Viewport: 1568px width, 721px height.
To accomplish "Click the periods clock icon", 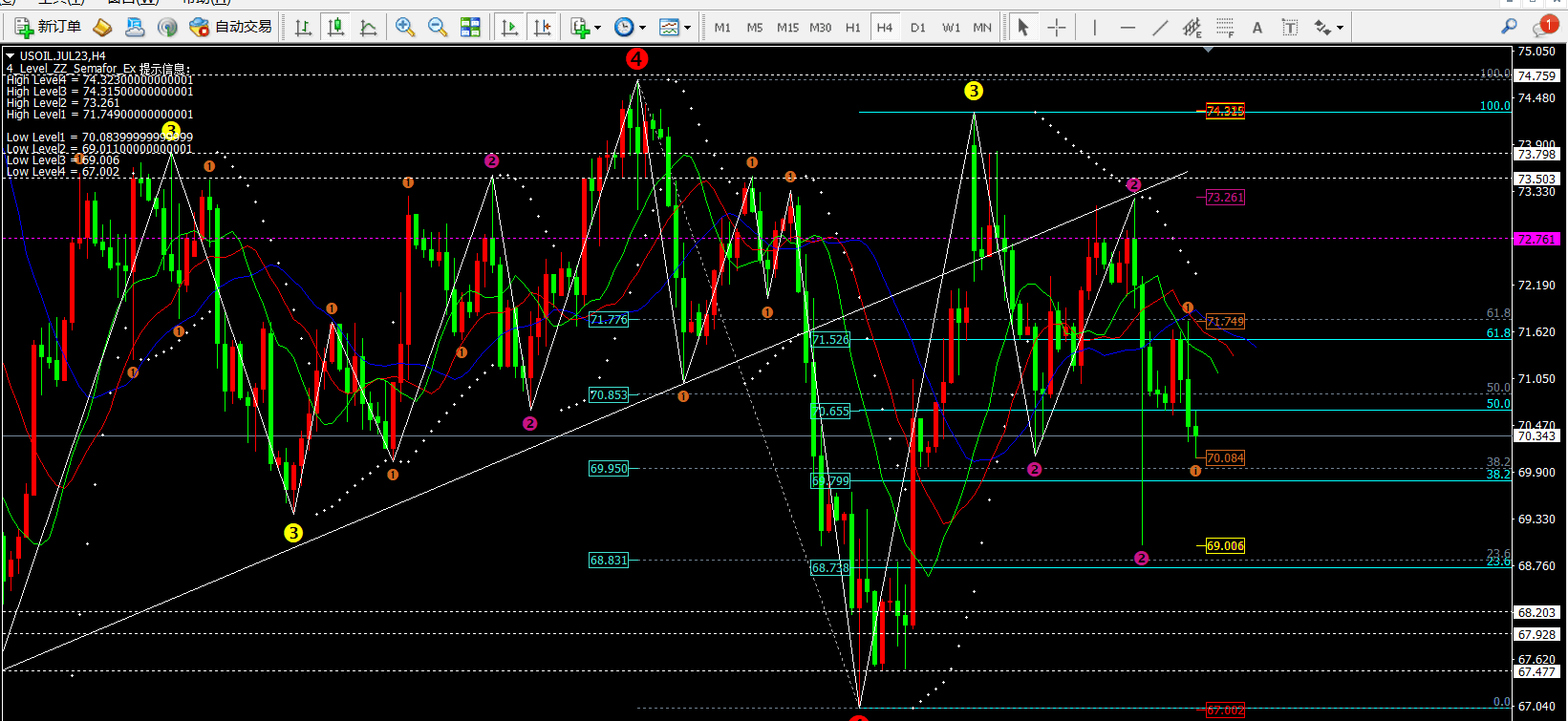I will point(624,27).
